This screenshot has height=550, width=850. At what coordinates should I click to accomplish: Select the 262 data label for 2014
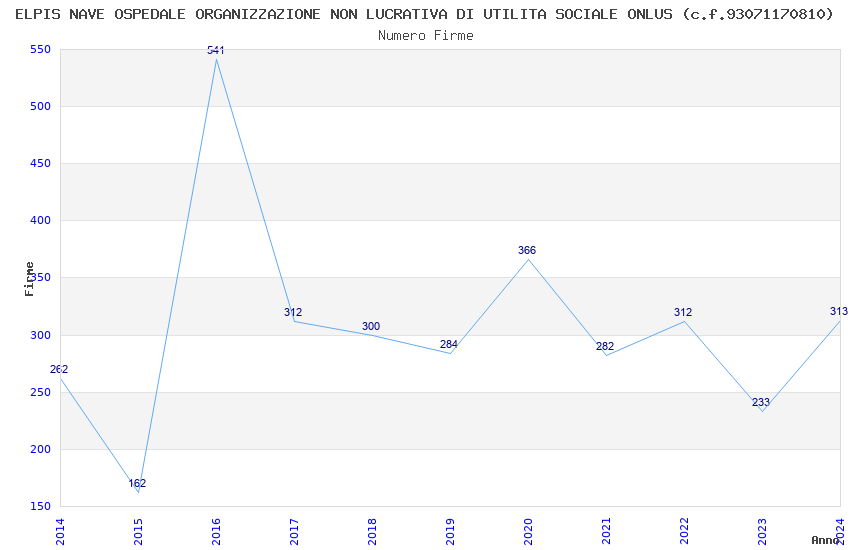(x=59, y=369)
